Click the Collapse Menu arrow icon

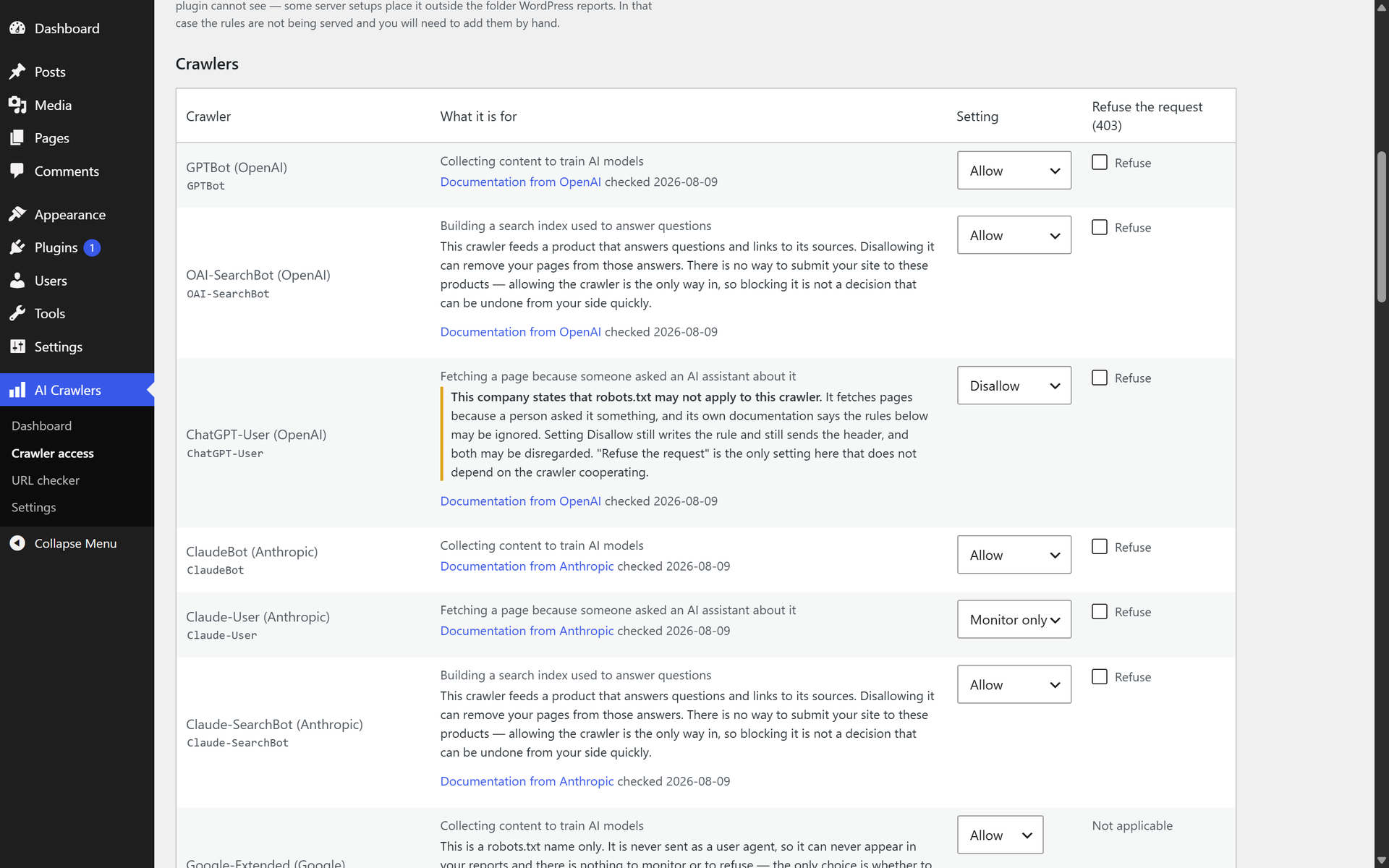[x=17, y=543]
